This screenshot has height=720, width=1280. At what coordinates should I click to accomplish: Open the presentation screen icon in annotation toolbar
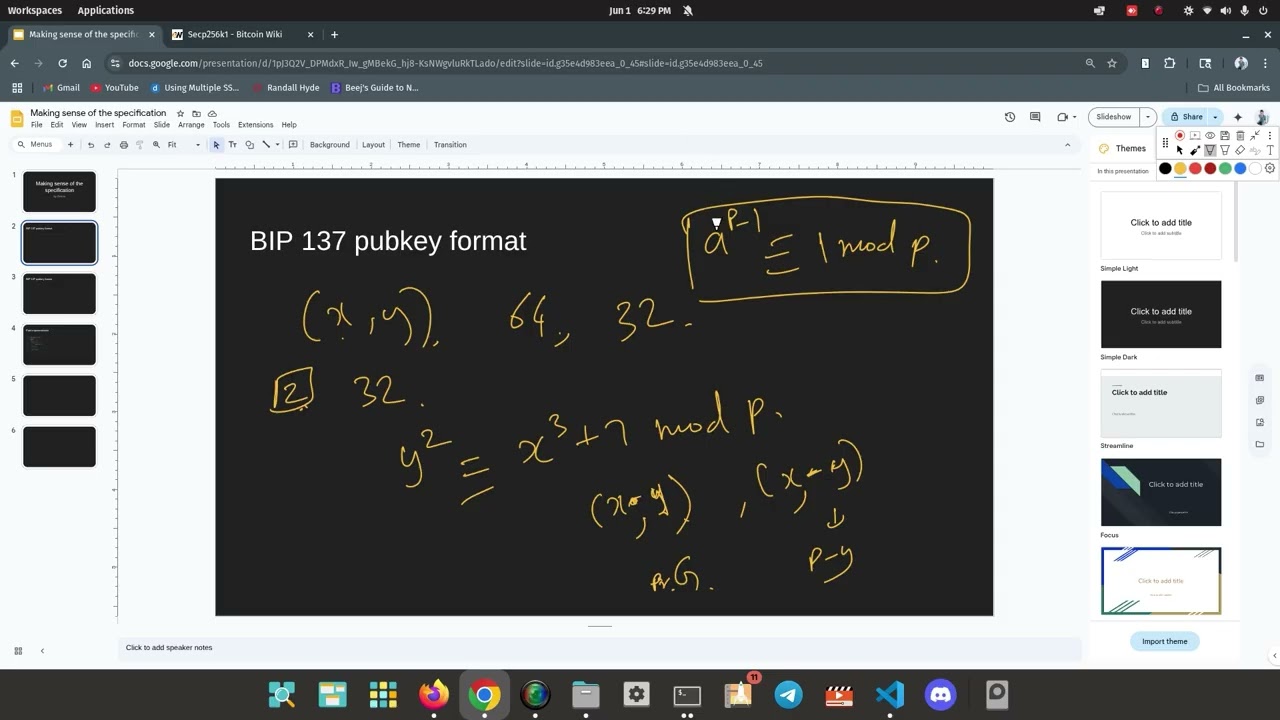[1195, 135]
